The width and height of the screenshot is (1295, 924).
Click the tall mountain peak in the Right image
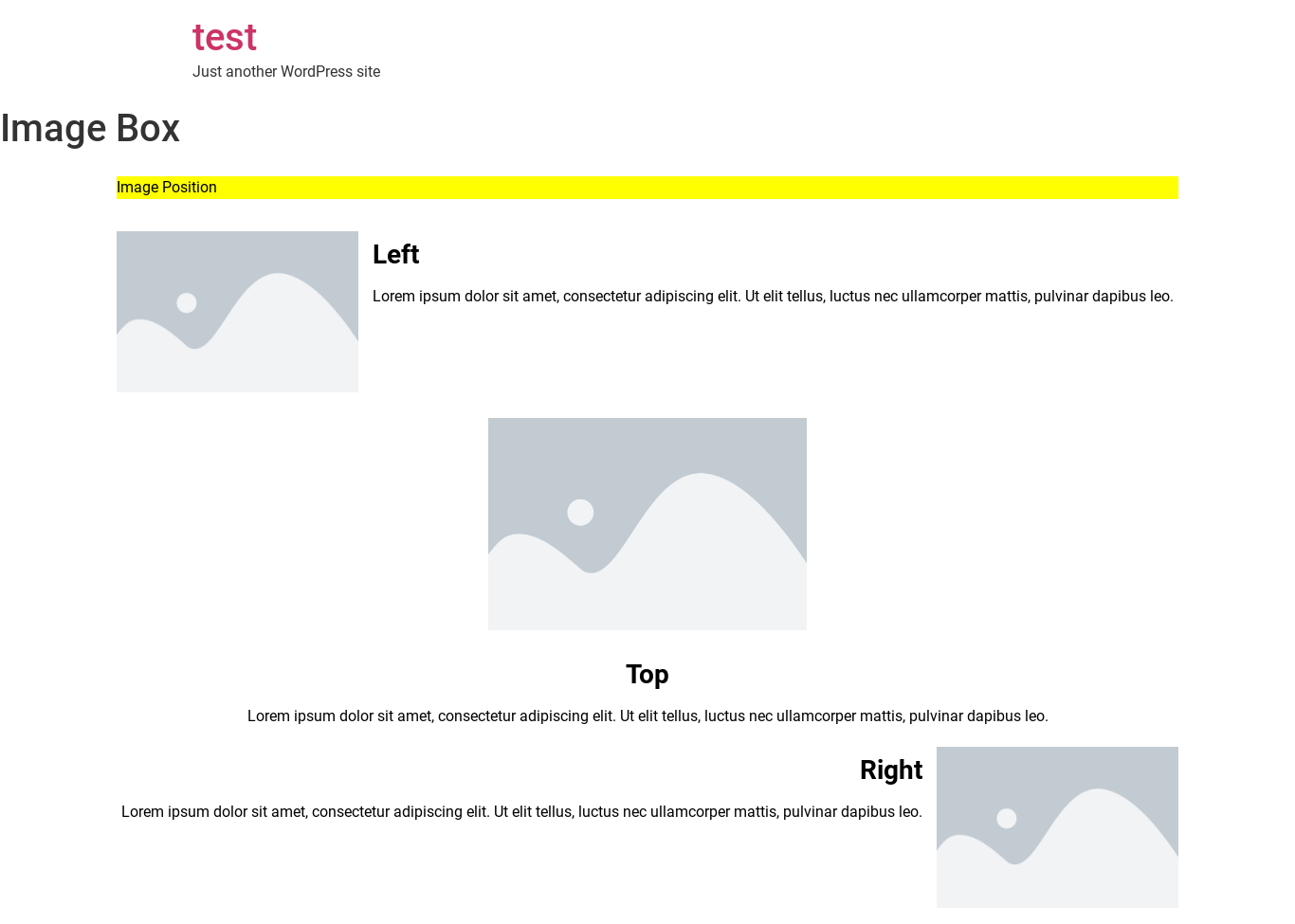coord(1100,810)
